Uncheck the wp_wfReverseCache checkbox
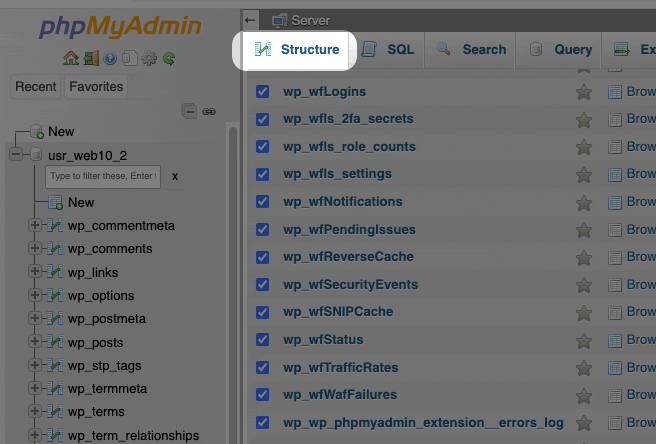656x444 pixels. (x=262, y=257)
